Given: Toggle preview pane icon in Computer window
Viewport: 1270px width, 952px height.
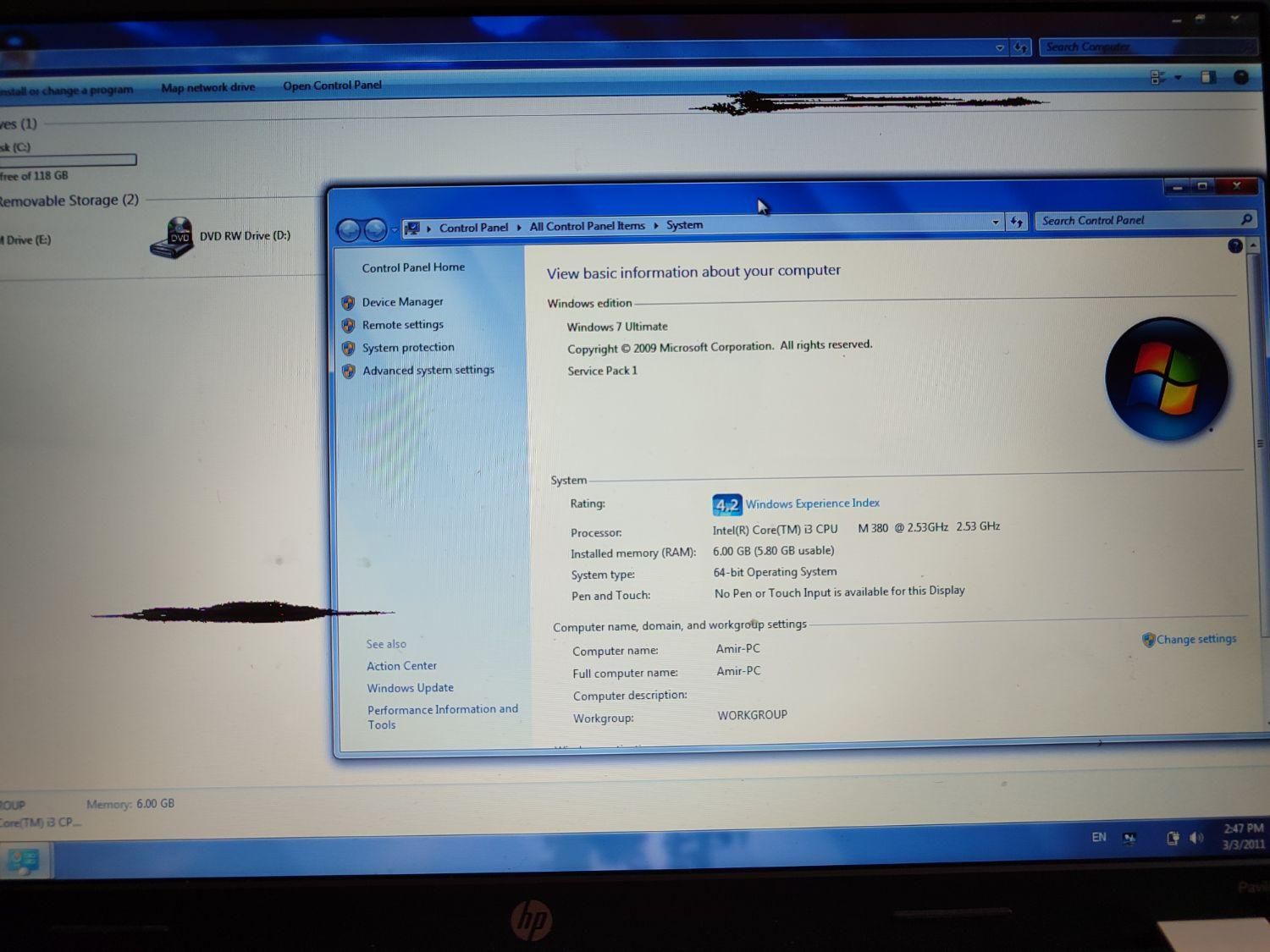Looking at the screenshot, I should click(1208, 77).
